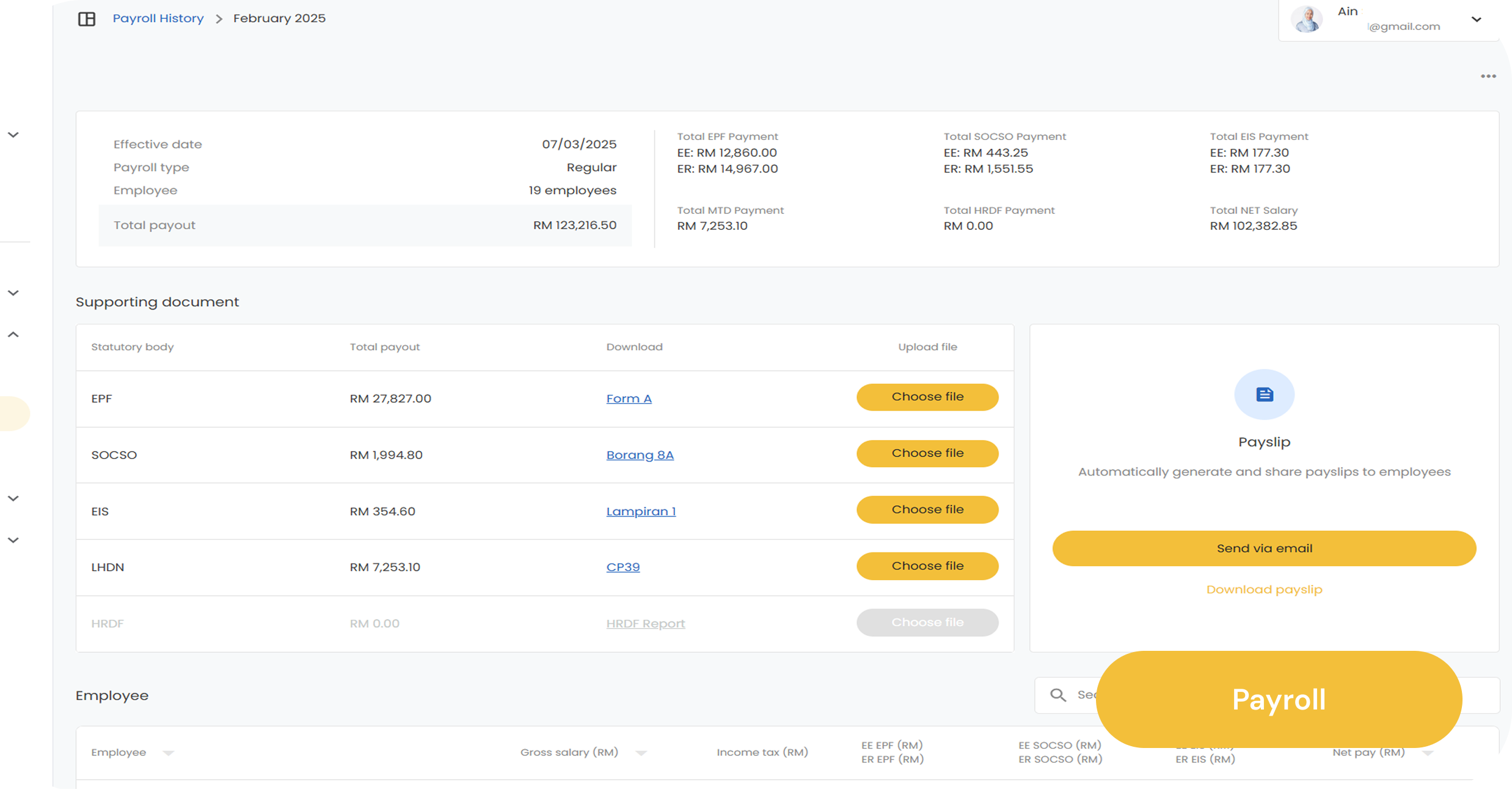Viewport: 1512px width, 792px height.
Task: Collapse the expanded sidebar section chevron
Action: [x=13, y=335]
